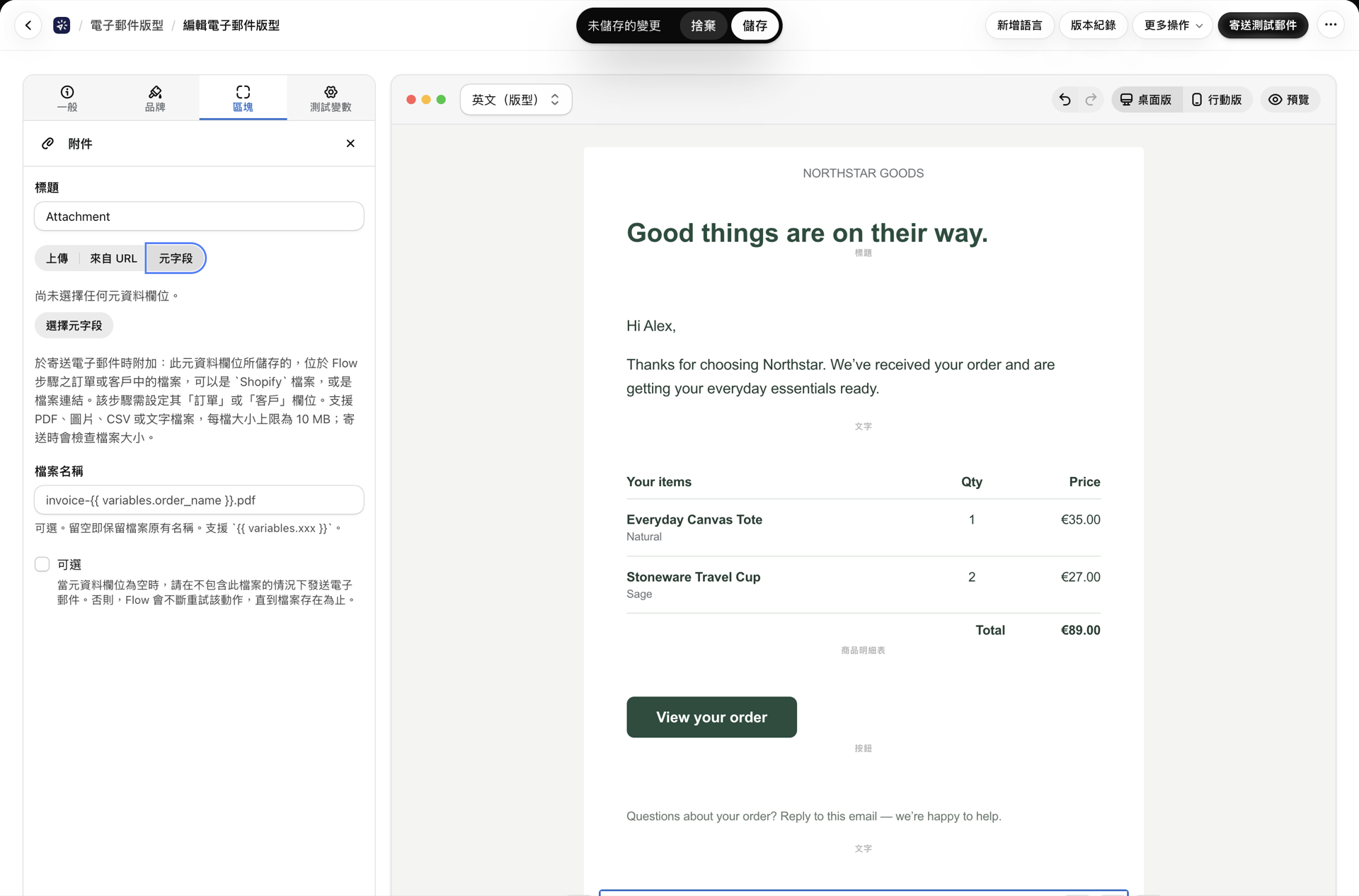Click the NORTHSTAR GOODS header text
1359x896 pixels.
tap(863, 173)
